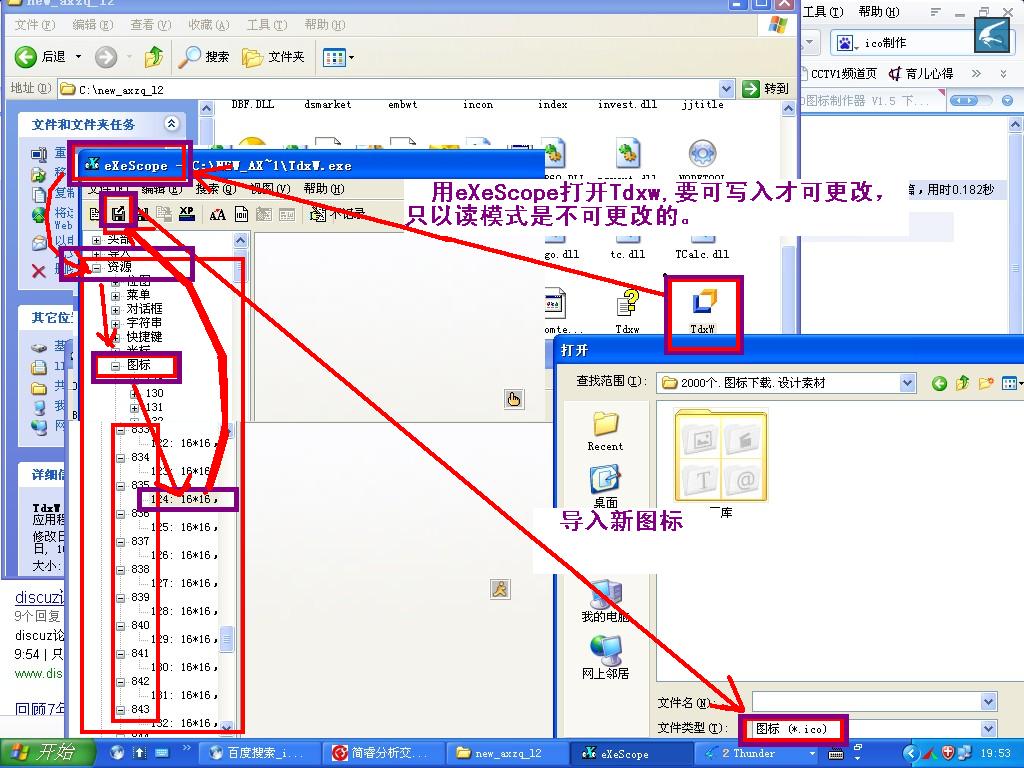Click the red shield tray icon
The image size is (1024, 768).
click(x=948, y=753)
